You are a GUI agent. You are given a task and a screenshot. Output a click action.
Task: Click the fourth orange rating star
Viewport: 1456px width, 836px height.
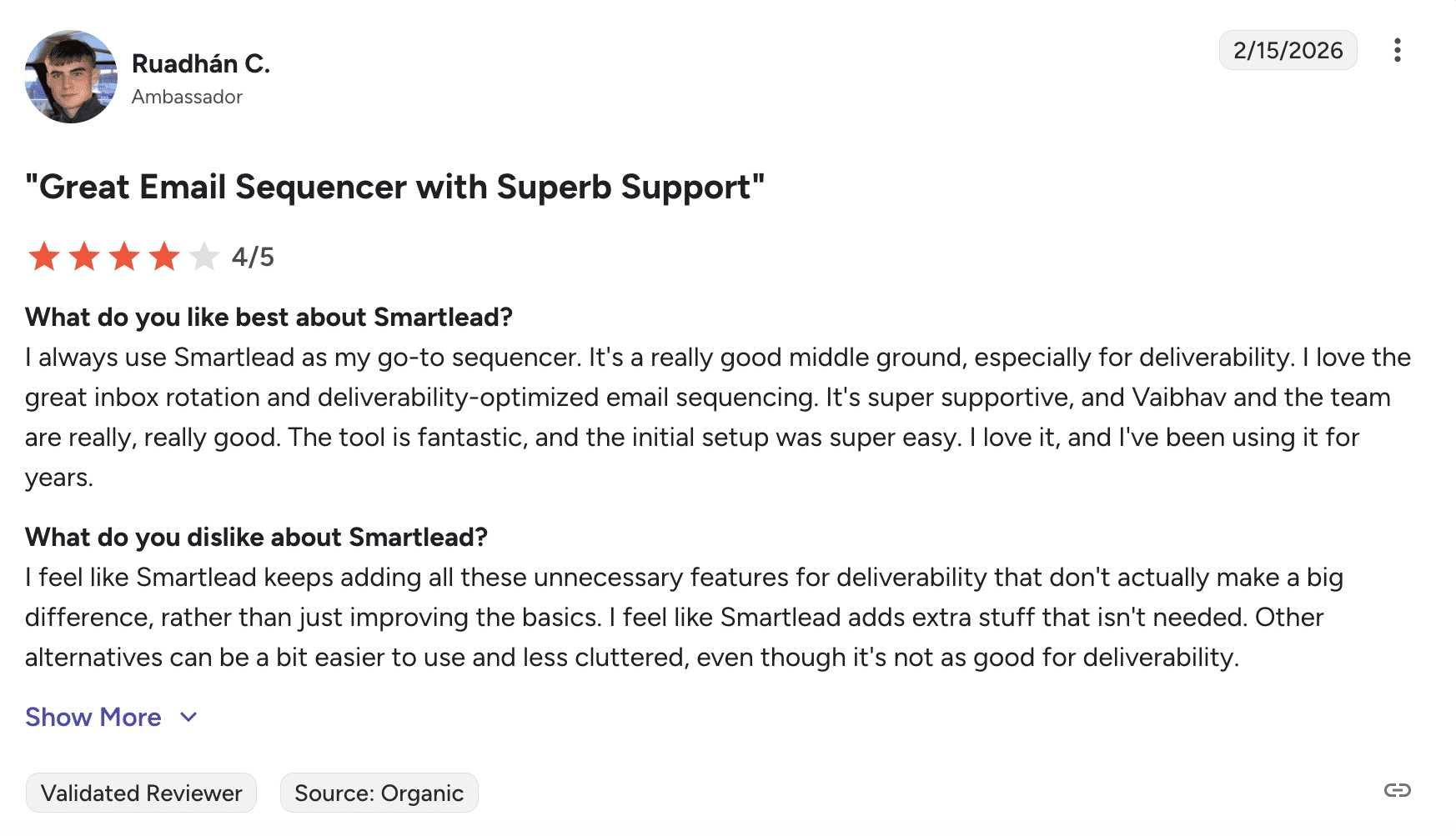pos(164,257)
